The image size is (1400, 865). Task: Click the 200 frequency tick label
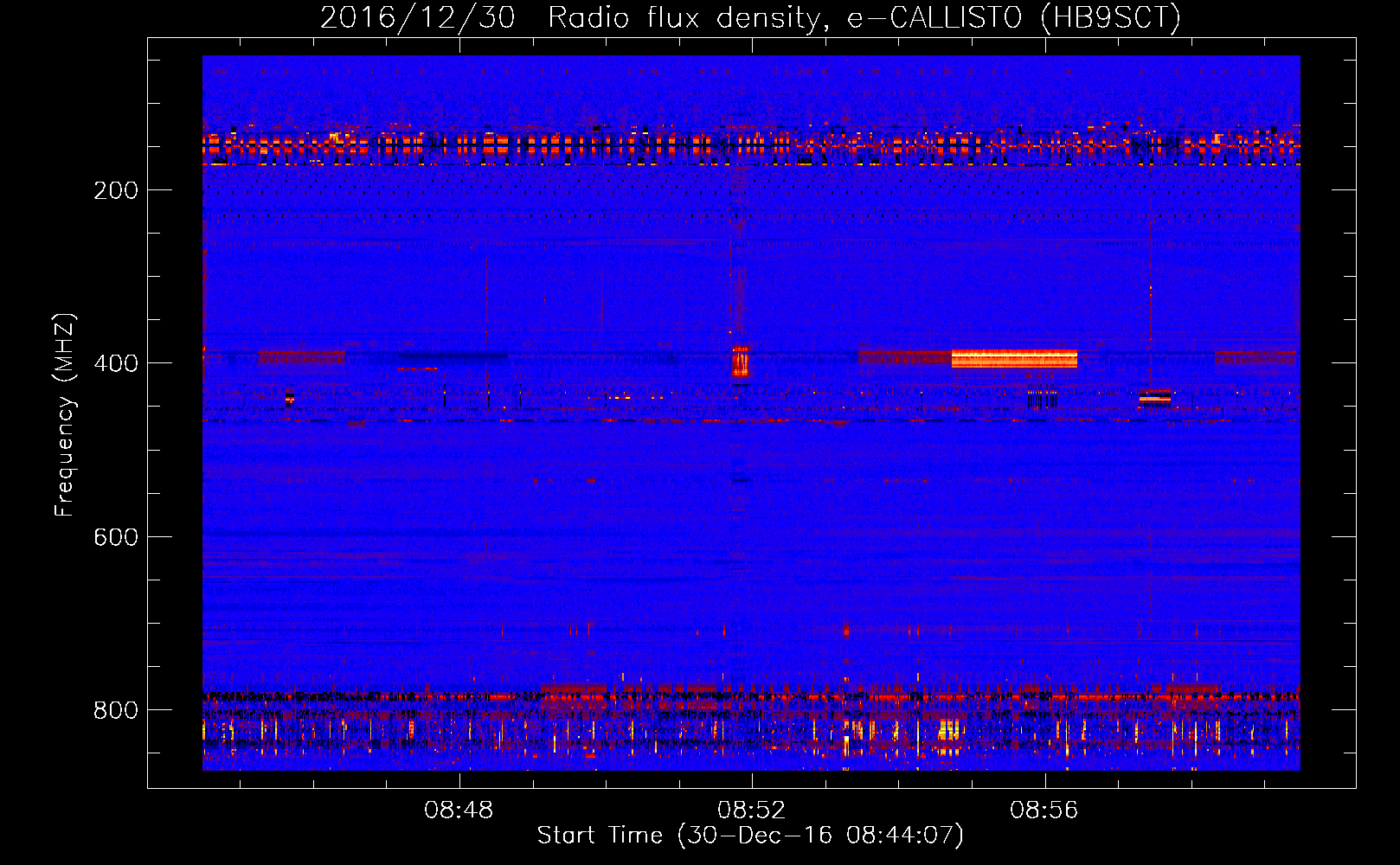(116, 190)
